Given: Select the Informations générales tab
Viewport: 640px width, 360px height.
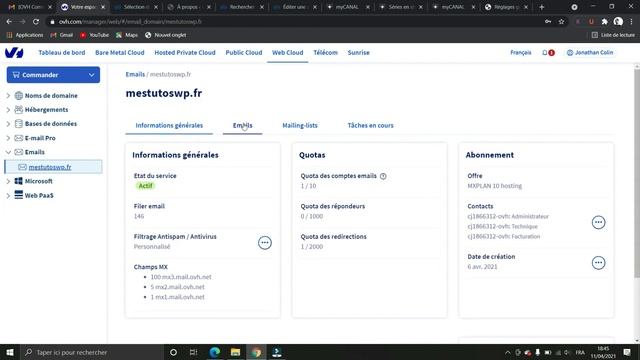Looking at the screenshot, I should (169, 125).
